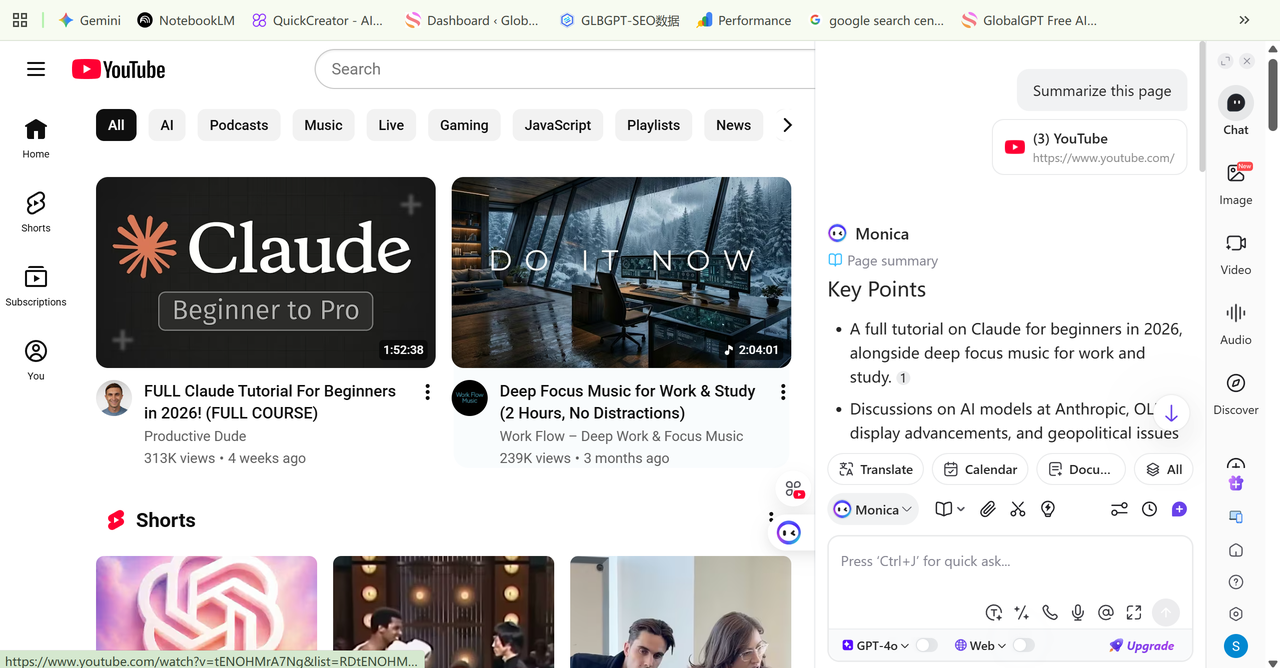Click the @ mention icon

click(1106, 612)
